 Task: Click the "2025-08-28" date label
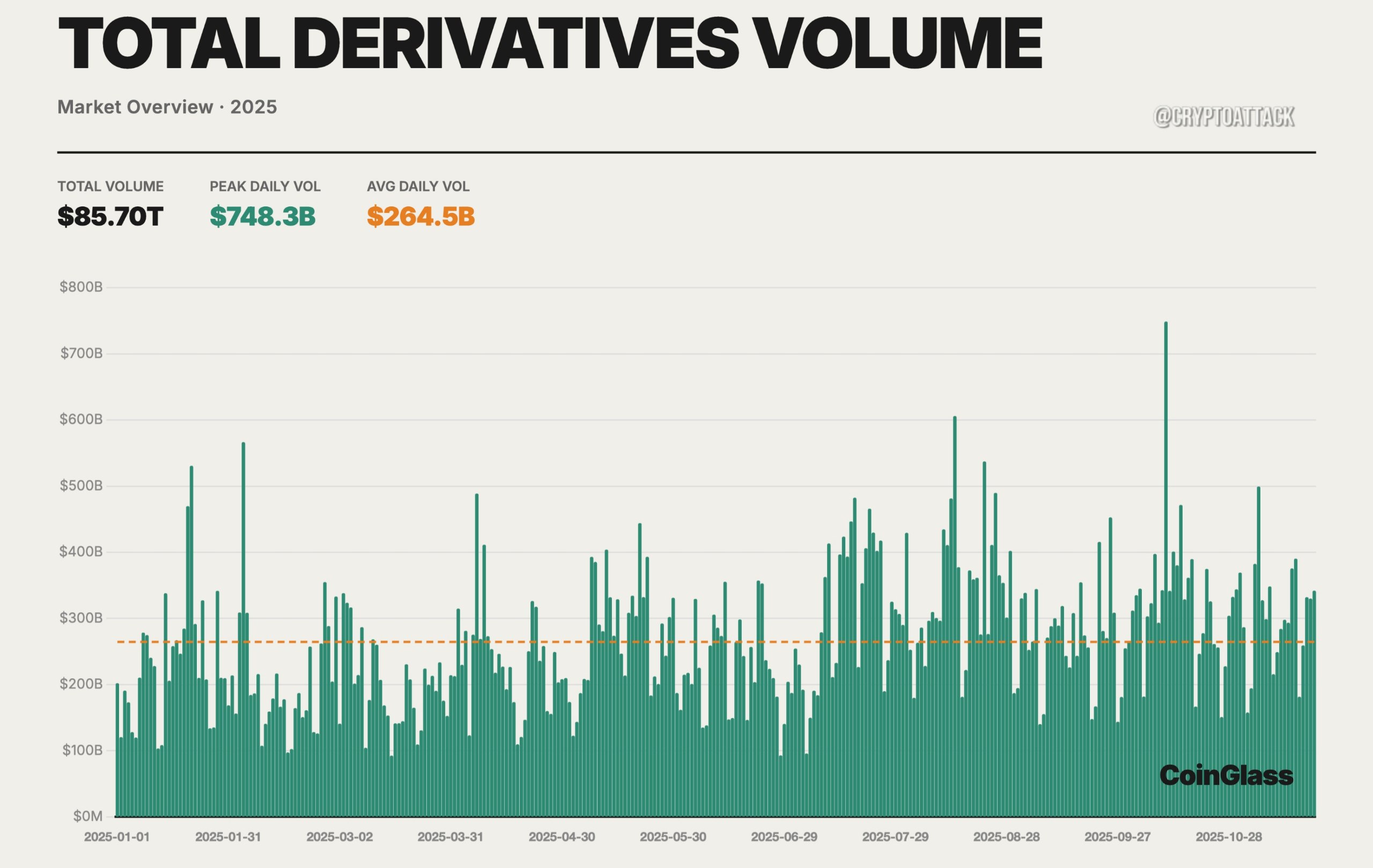(x=1006, y=837)
